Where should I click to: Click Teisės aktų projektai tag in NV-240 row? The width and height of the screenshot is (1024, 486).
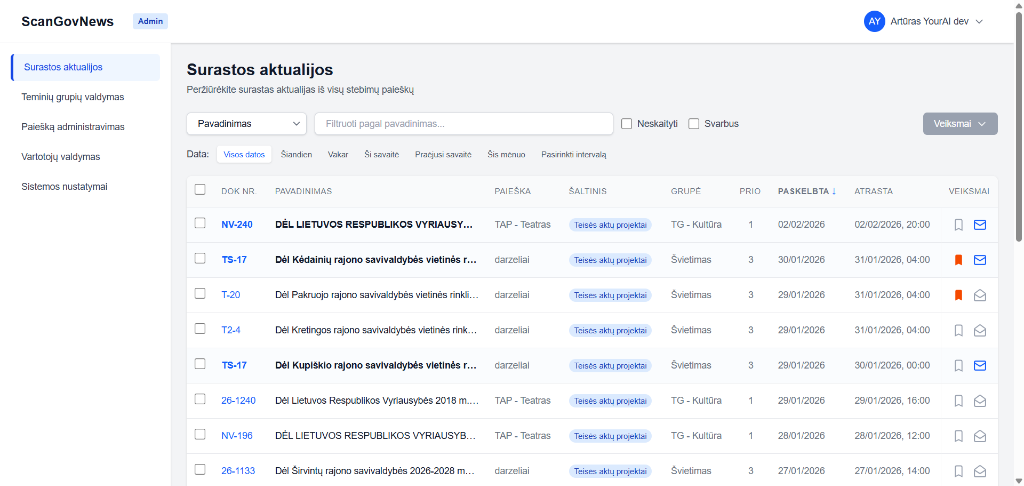pyautogui.click(x=610, y=225)
